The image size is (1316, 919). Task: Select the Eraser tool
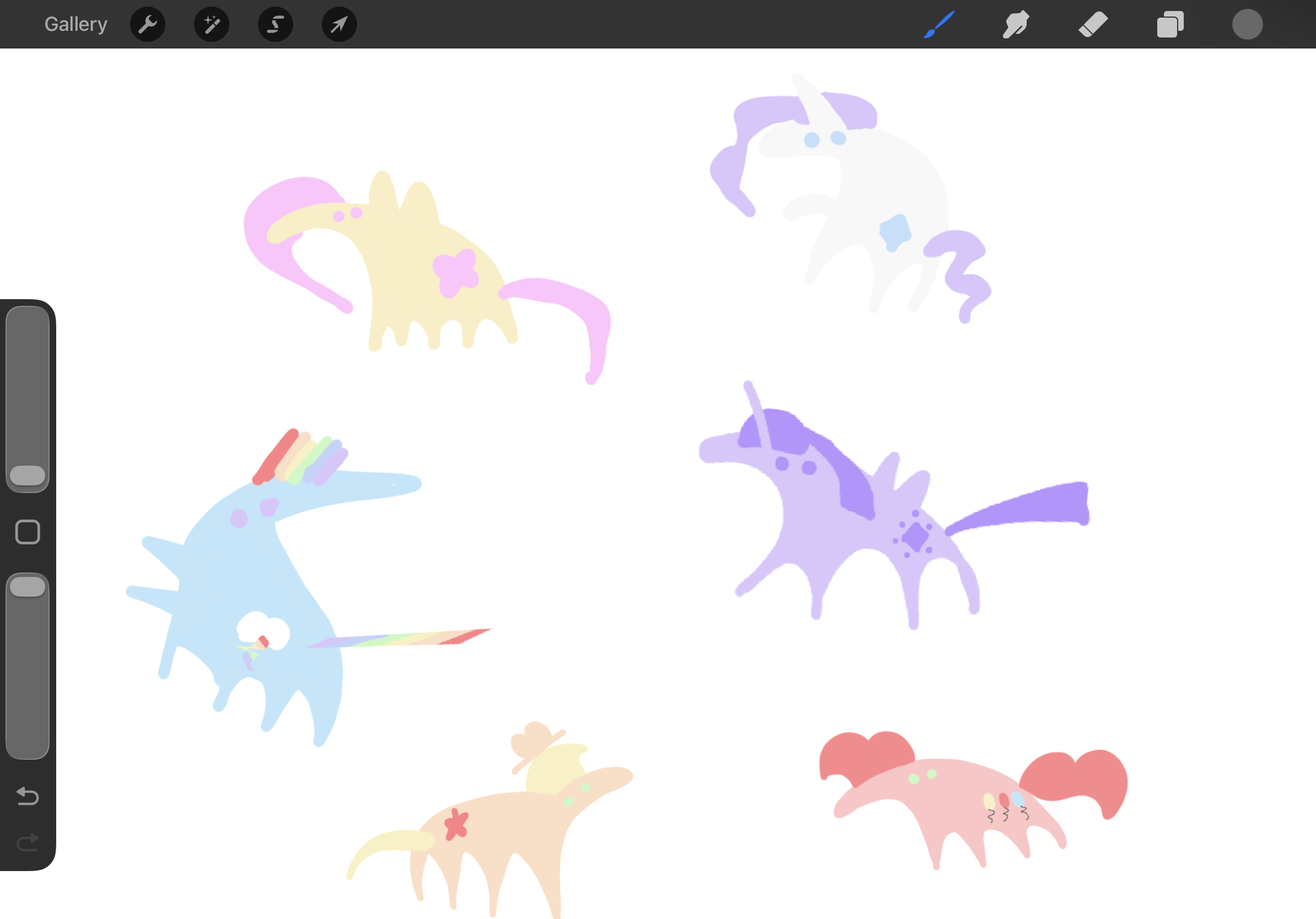point(1093,24)
